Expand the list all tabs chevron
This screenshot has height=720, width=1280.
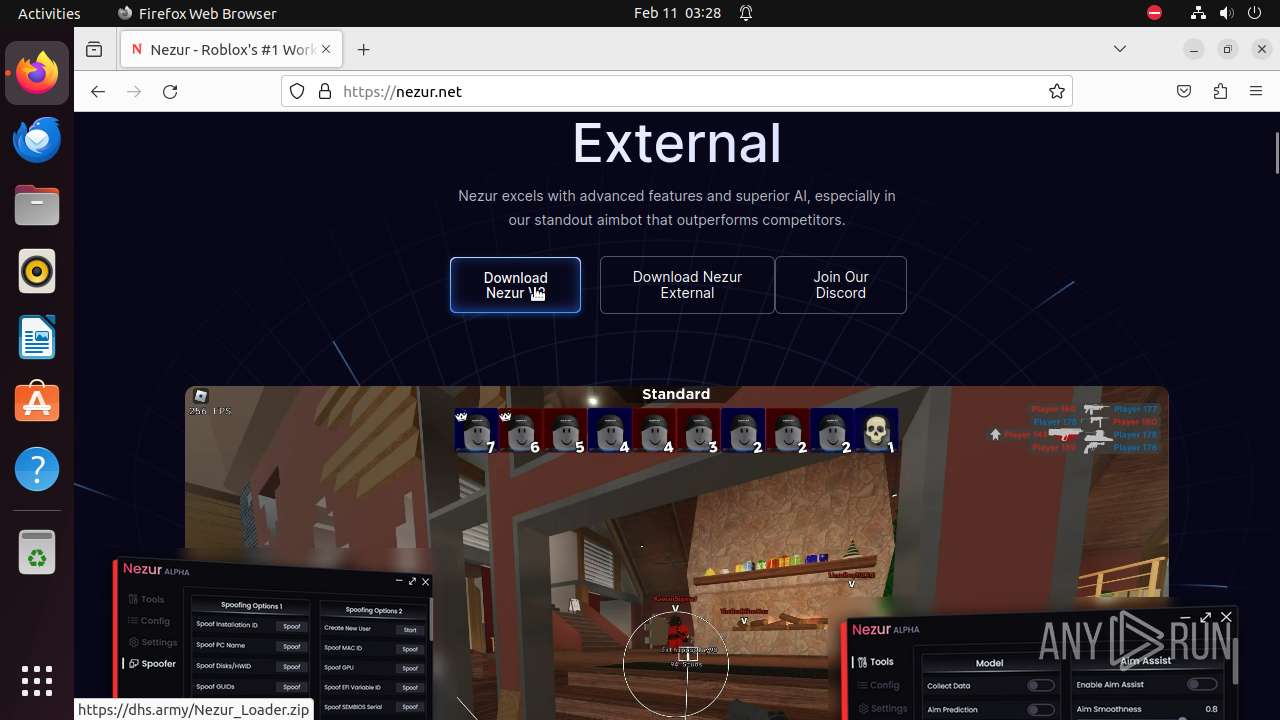click(1120, 49)
